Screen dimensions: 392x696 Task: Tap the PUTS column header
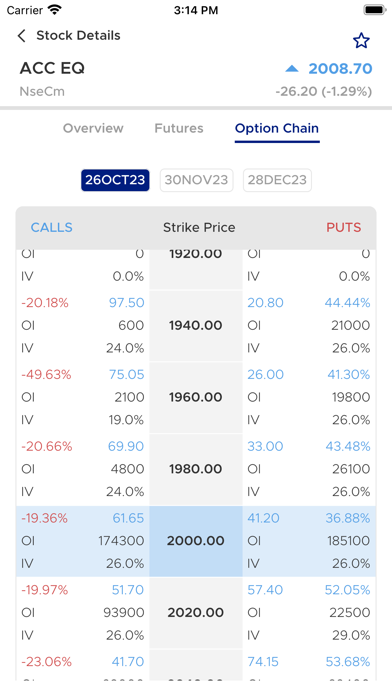coord(344,227)
